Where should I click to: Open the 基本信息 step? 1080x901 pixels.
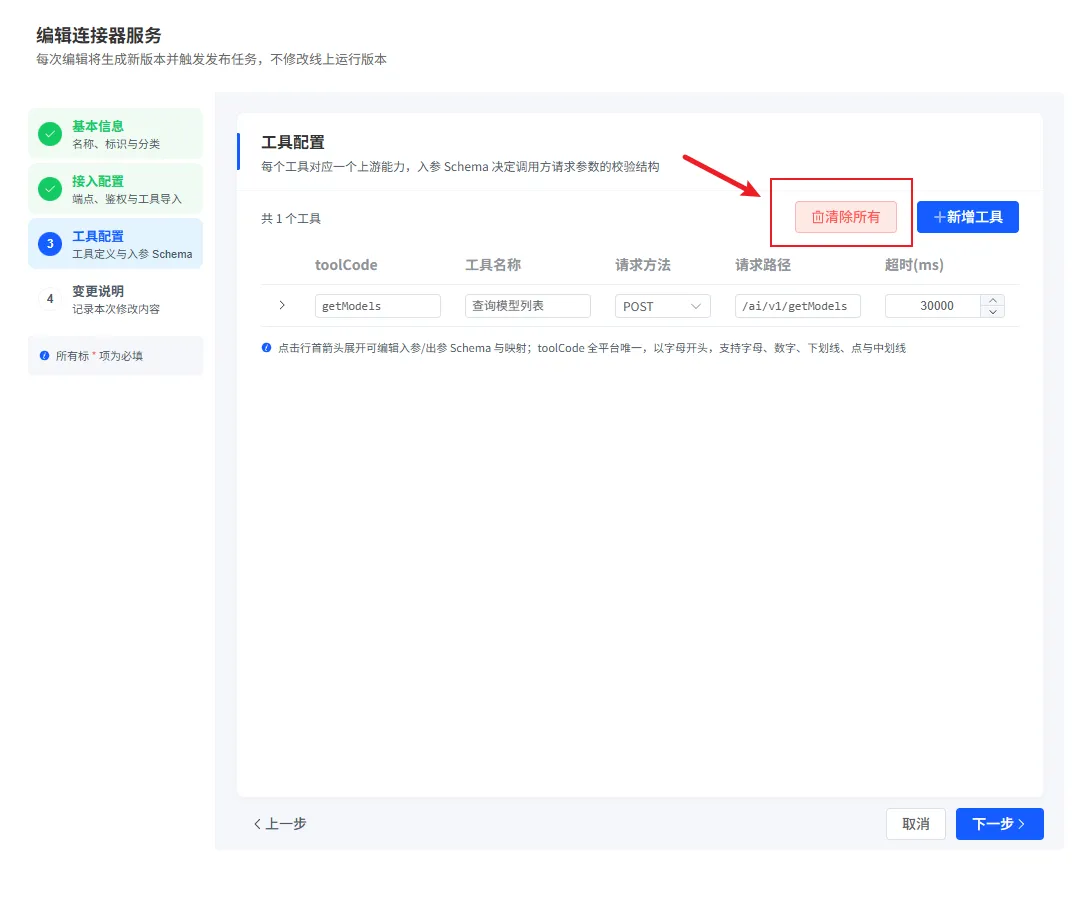(x=116, y=134)
